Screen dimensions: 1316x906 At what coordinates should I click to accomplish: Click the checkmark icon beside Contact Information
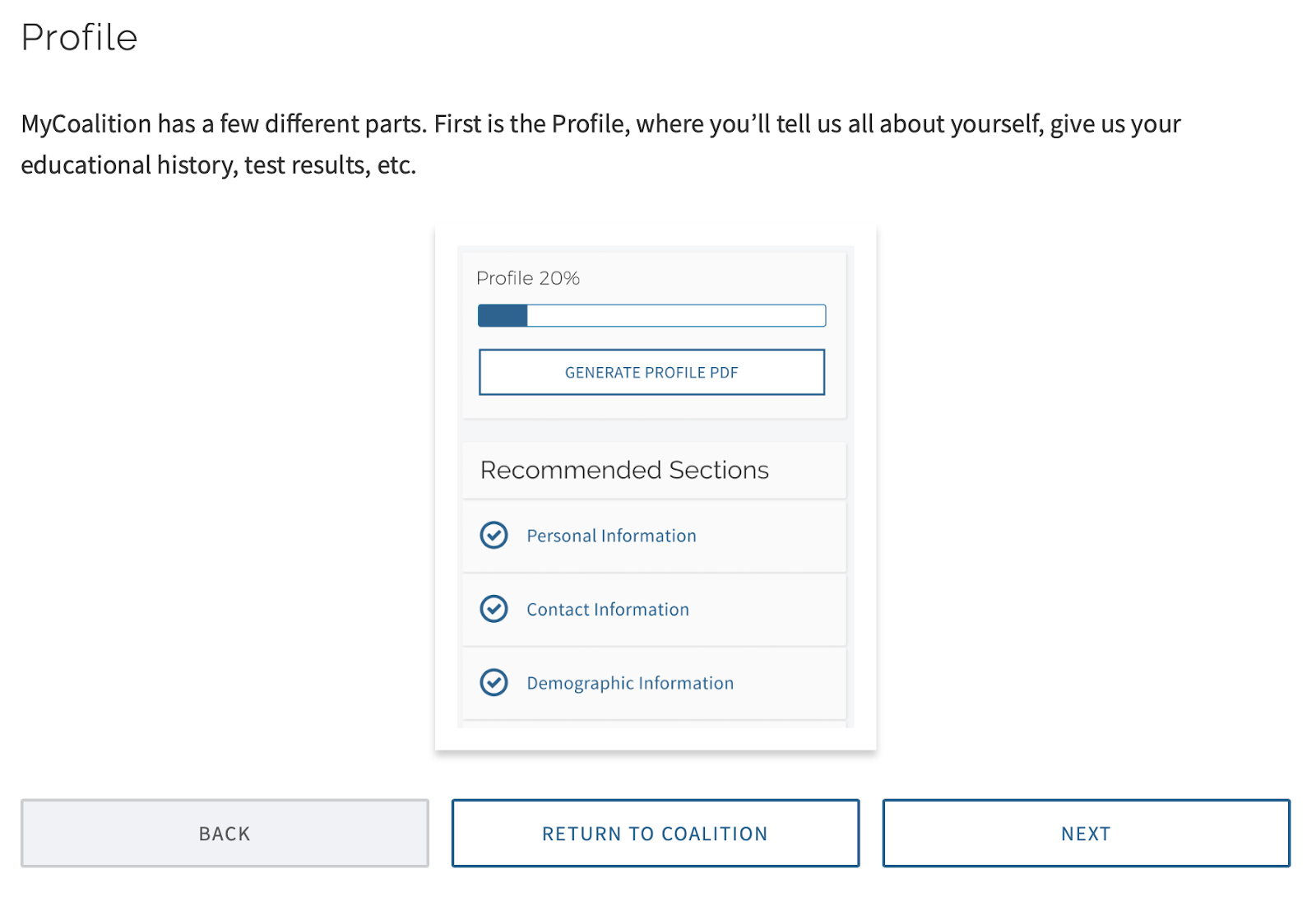(493, 609)
